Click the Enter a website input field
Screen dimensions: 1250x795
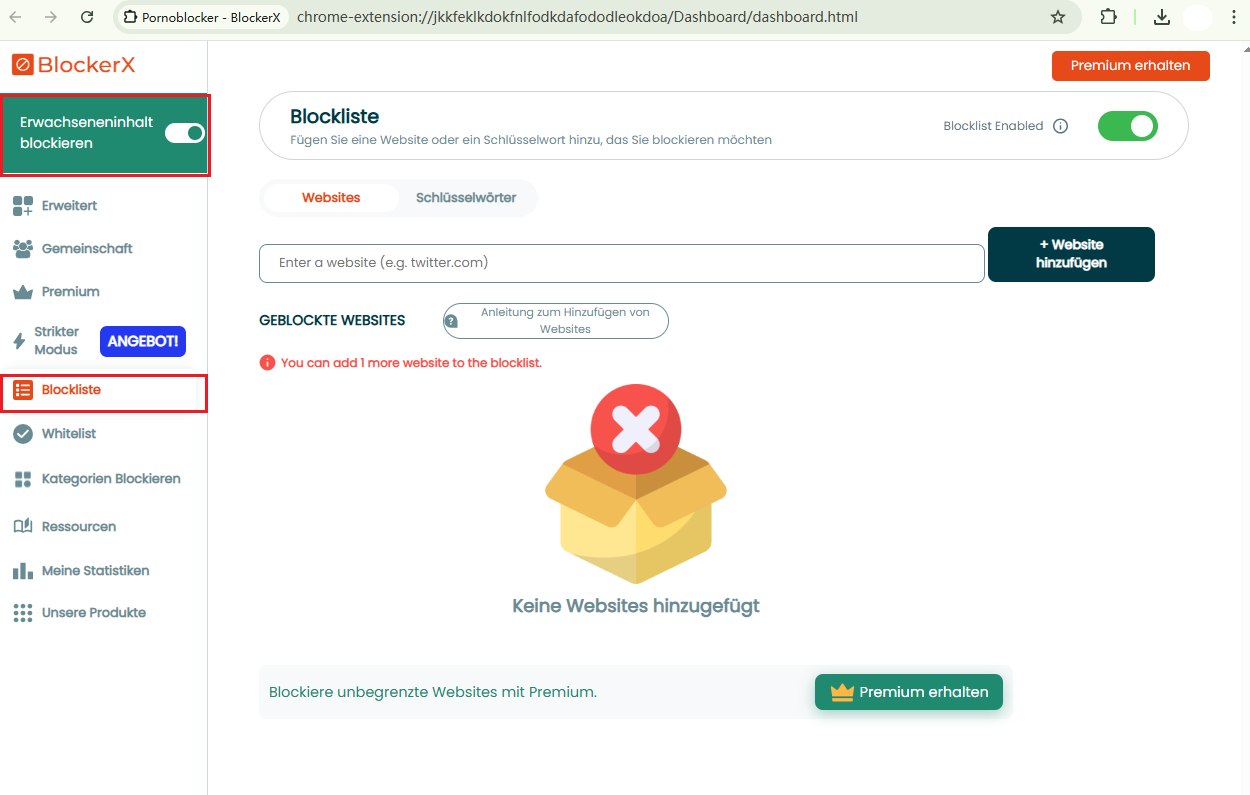(621, 263)
